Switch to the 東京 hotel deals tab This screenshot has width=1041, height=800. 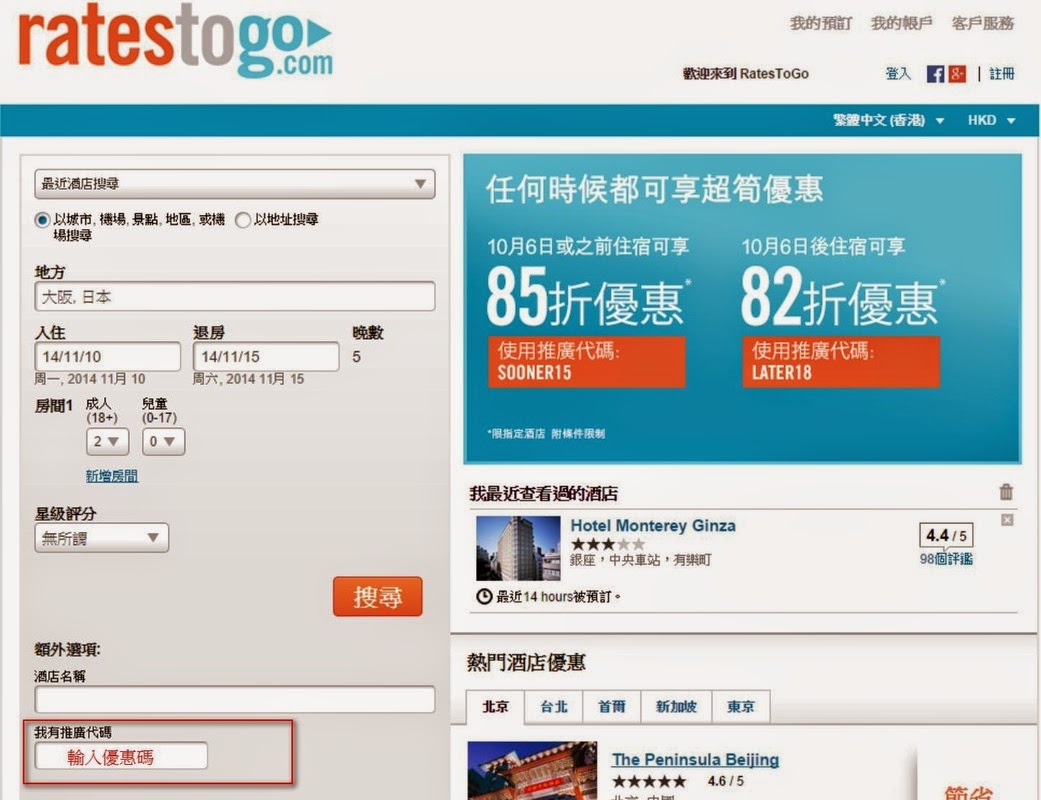click(x=741, y=706)
